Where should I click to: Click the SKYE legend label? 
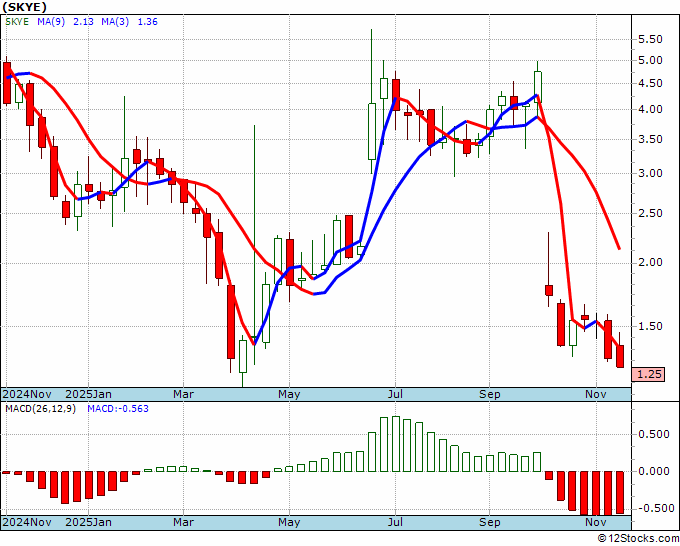pyautogui.click(x=17, y=22)
